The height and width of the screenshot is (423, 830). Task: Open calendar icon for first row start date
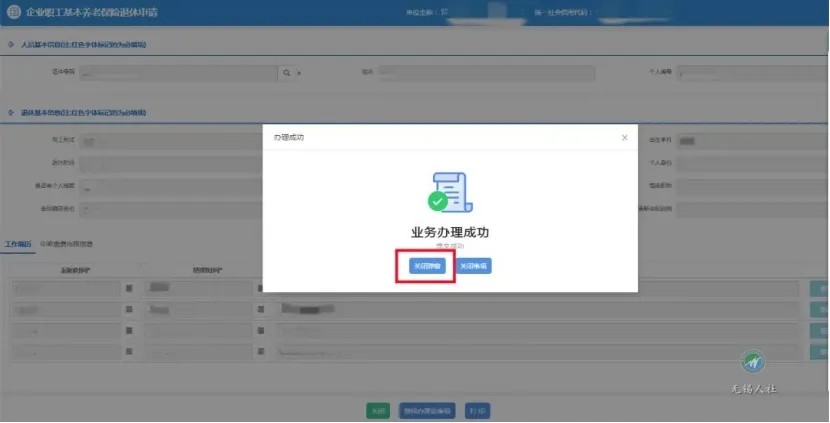point(128,288)
